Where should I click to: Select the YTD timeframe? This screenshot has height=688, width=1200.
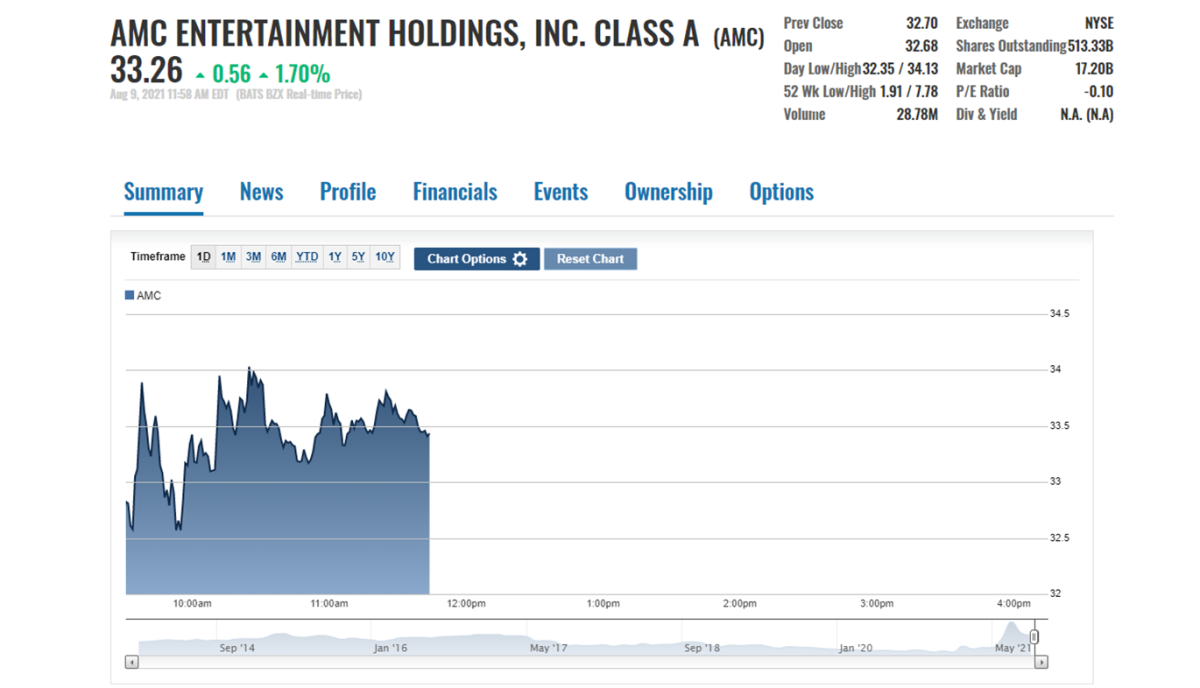(307, 257)
